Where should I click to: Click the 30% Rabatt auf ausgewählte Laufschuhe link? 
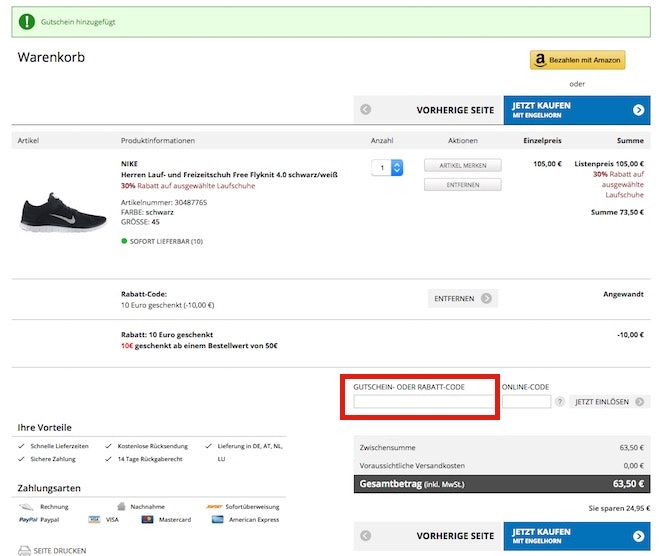click(188, 185)
